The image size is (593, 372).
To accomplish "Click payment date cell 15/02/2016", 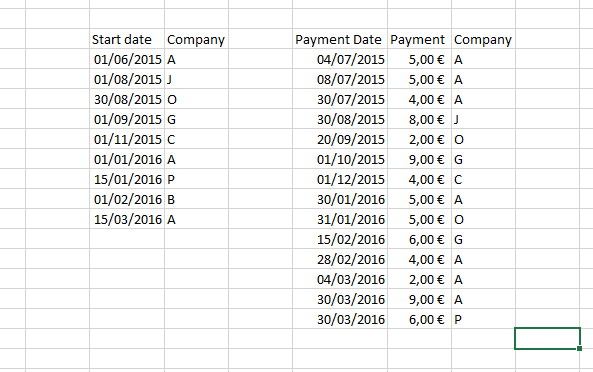I will click(340, 240).
